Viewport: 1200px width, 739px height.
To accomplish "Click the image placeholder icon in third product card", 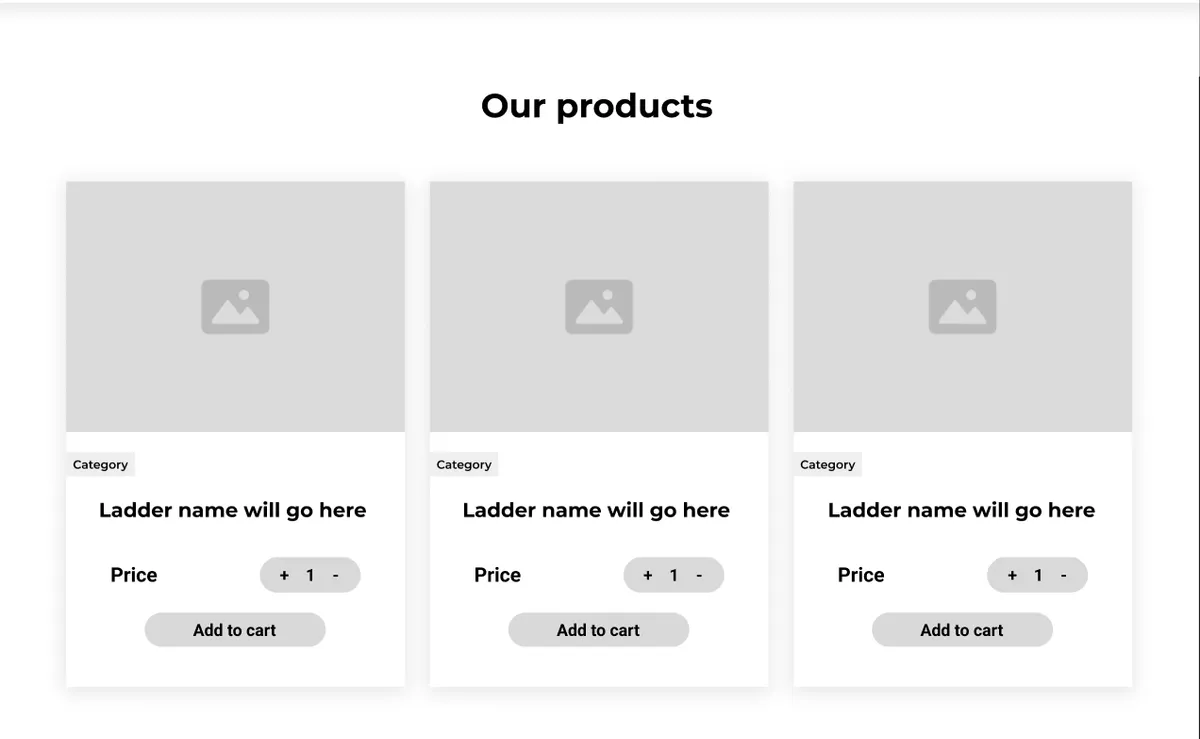I will pos(962,306).
